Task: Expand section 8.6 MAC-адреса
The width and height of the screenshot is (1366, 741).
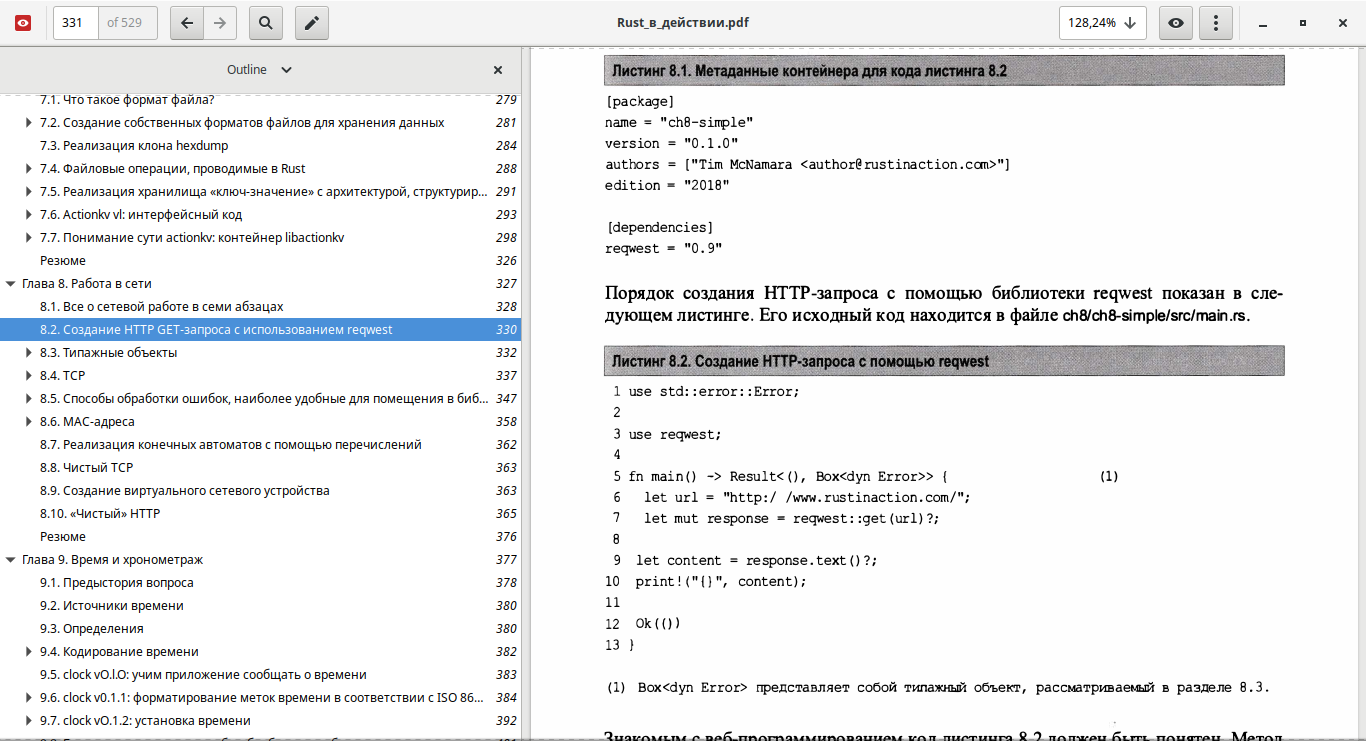Action: point(28,422)
